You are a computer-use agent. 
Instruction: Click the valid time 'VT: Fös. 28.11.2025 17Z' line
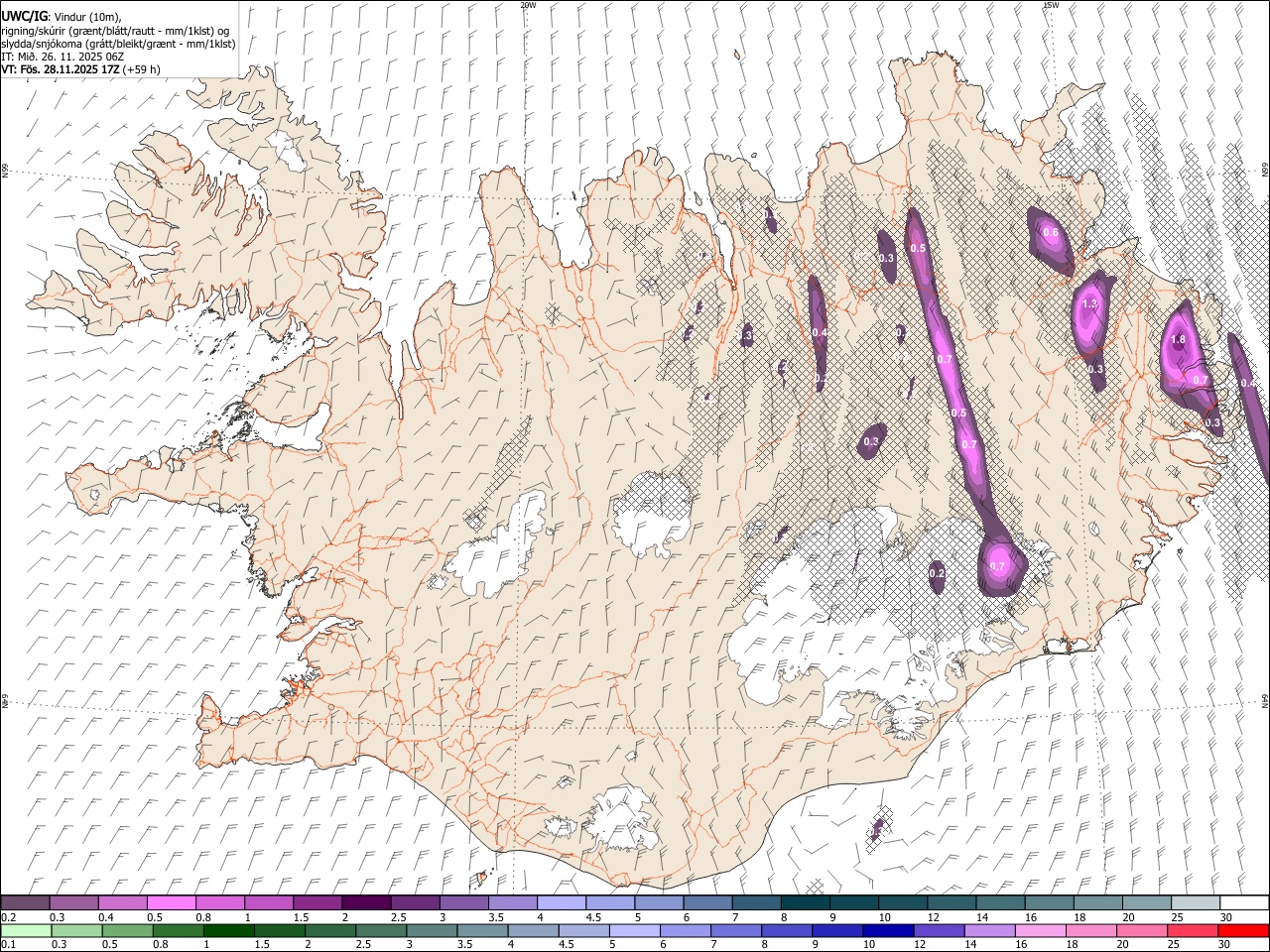pos(61,69)
